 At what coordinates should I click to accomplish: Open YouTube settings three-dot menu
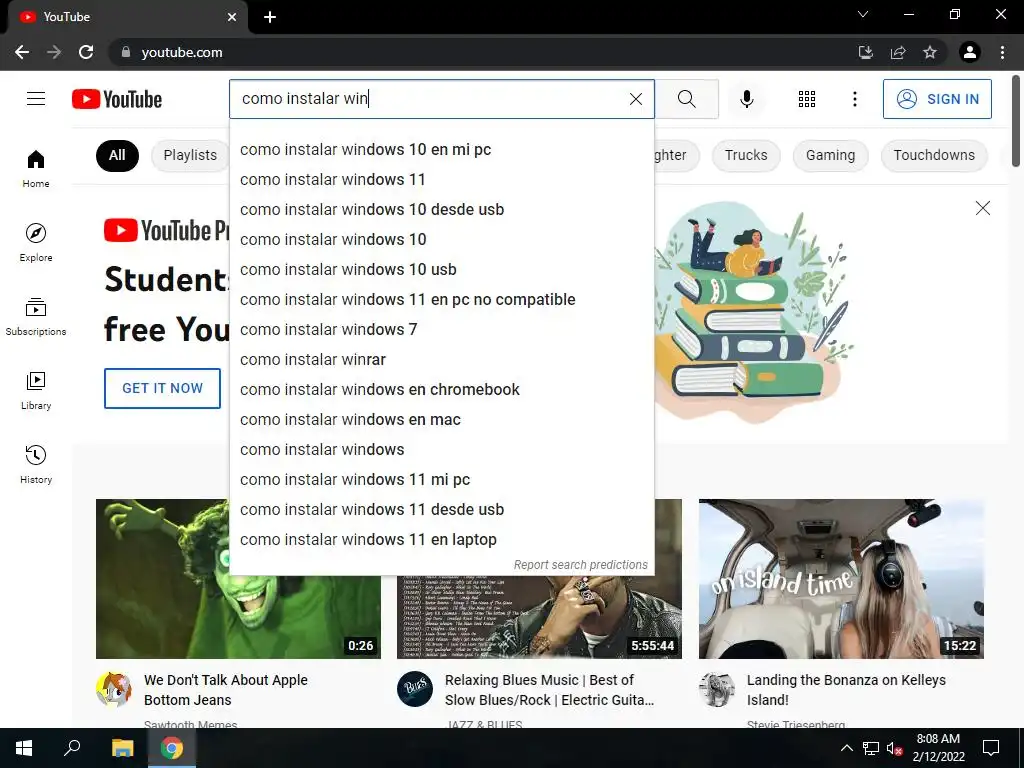click(854, 99)
